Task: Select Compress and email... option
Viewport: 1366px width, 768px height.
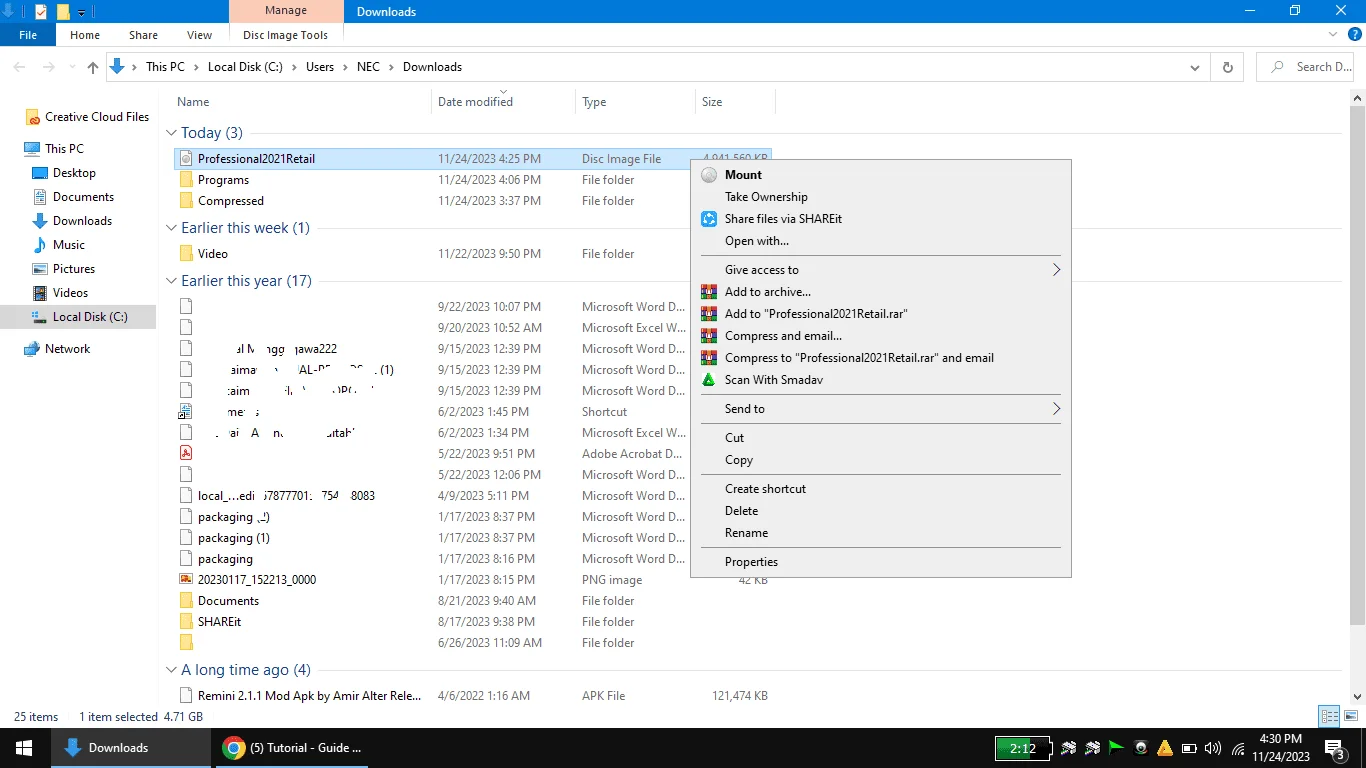Action: [x=783, y=336]
